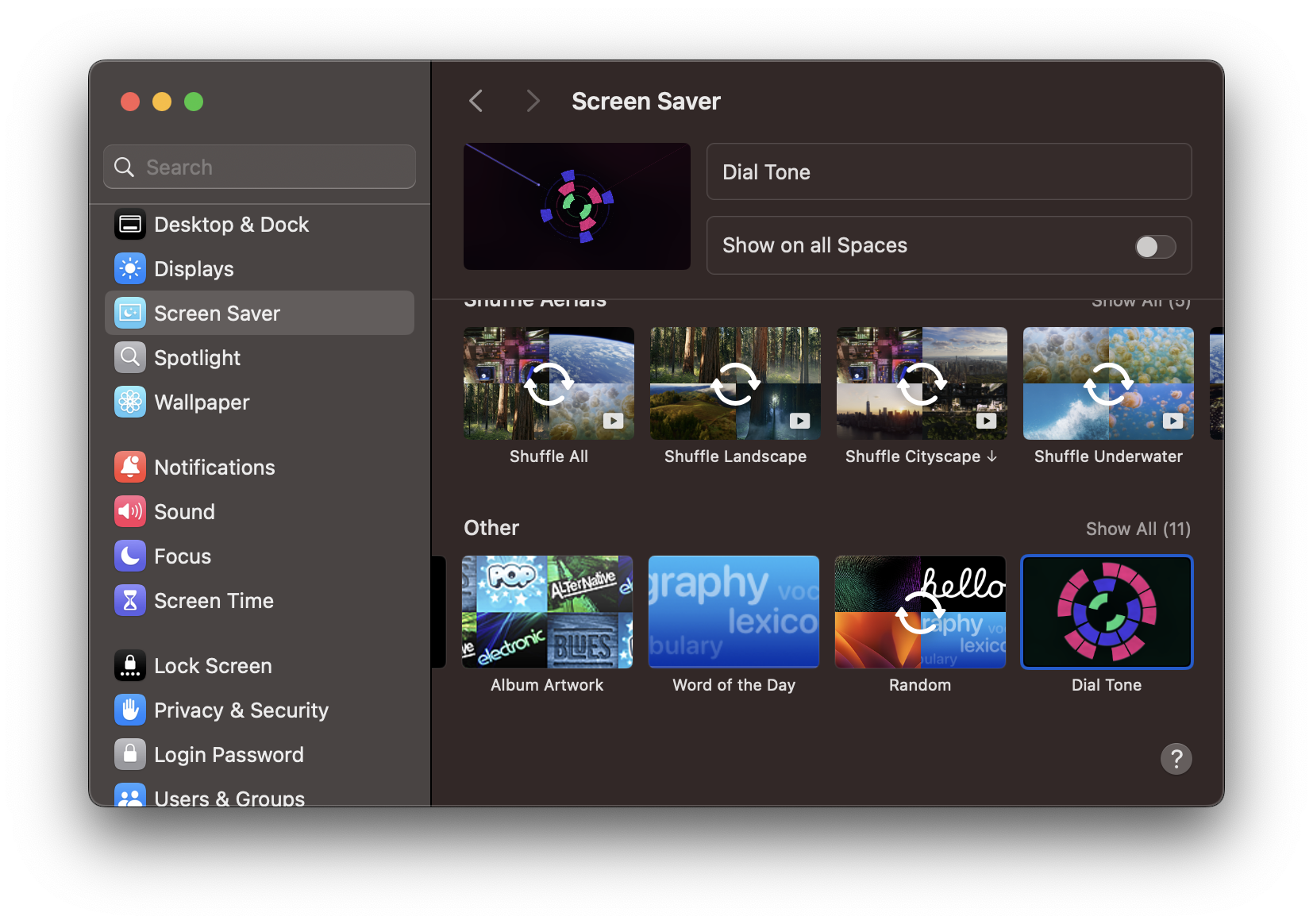Click the search field

click(x=259, y=167)
